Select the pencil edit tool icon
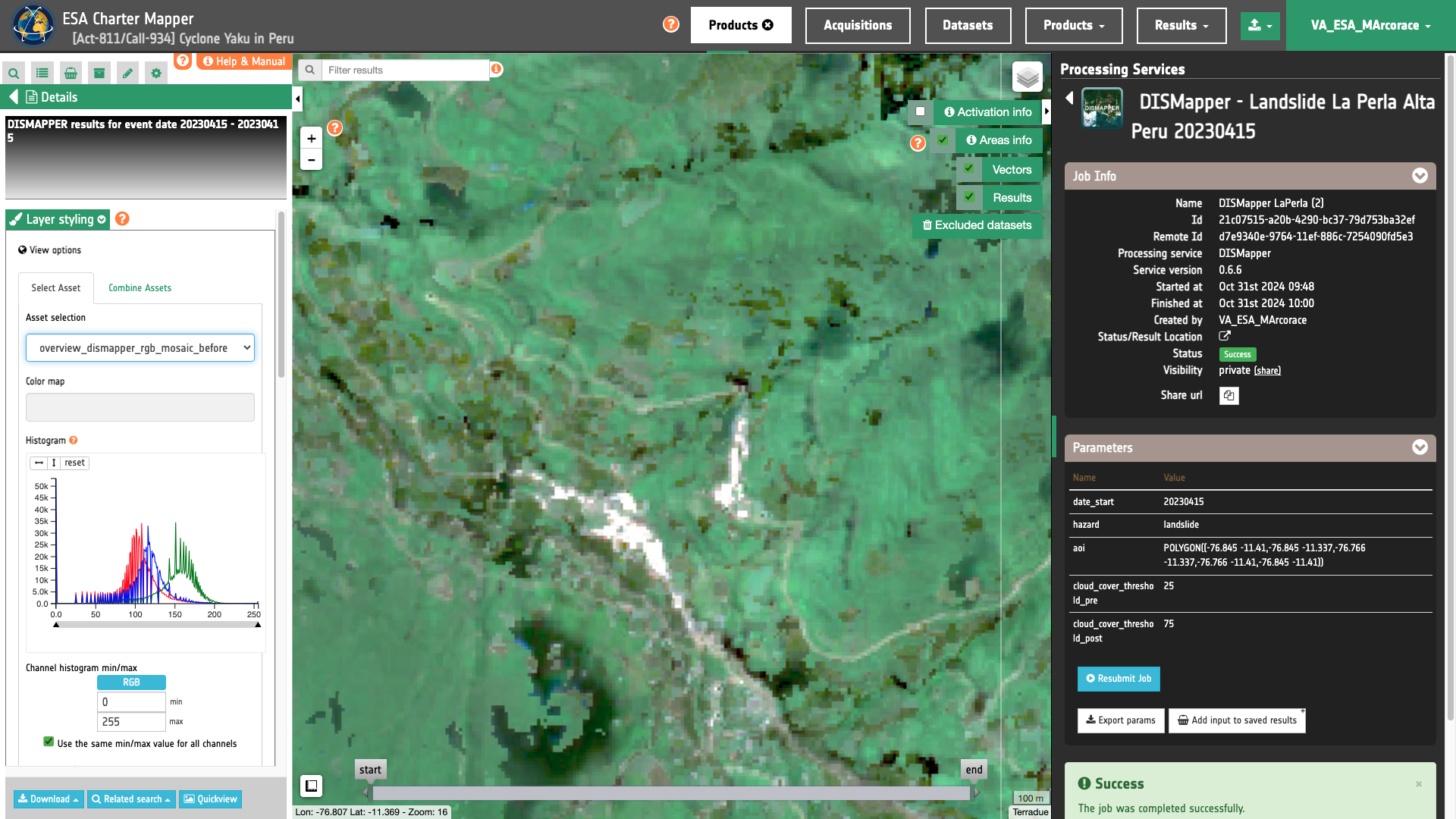This screenshot has height=819, width=1456. click(x=127, y=74)
